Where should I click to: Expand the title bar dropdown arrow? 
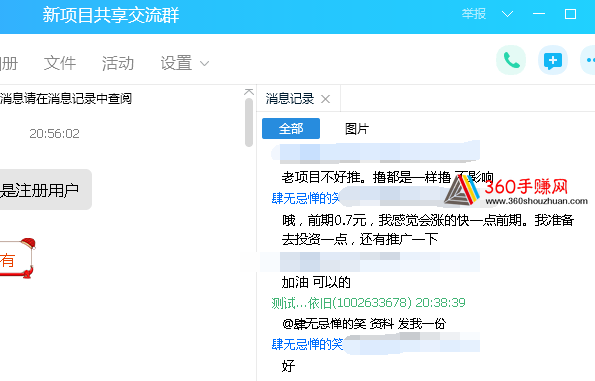[x=507, y=14]
